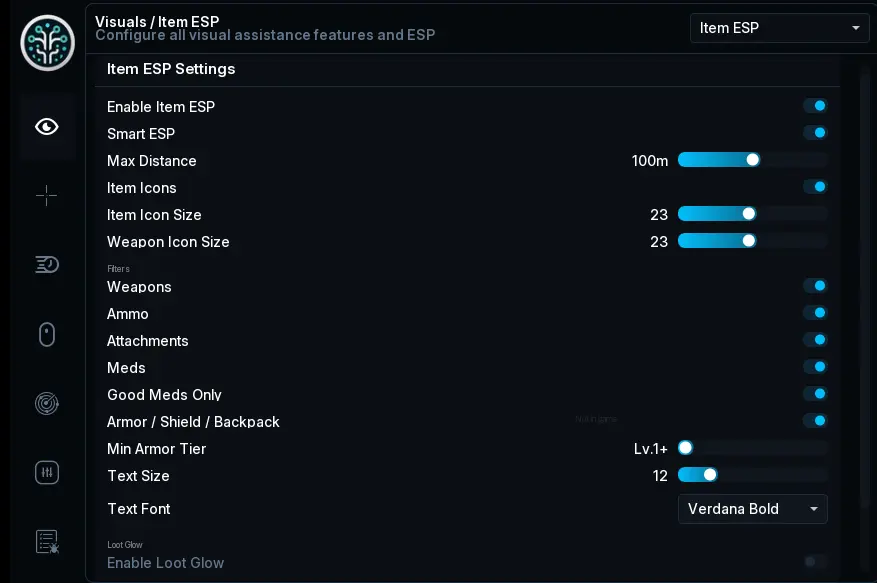This screenshot has width=877, height=583.
Task: Turn off the Ammo filter toggle
Action: (x=815, y=313)
